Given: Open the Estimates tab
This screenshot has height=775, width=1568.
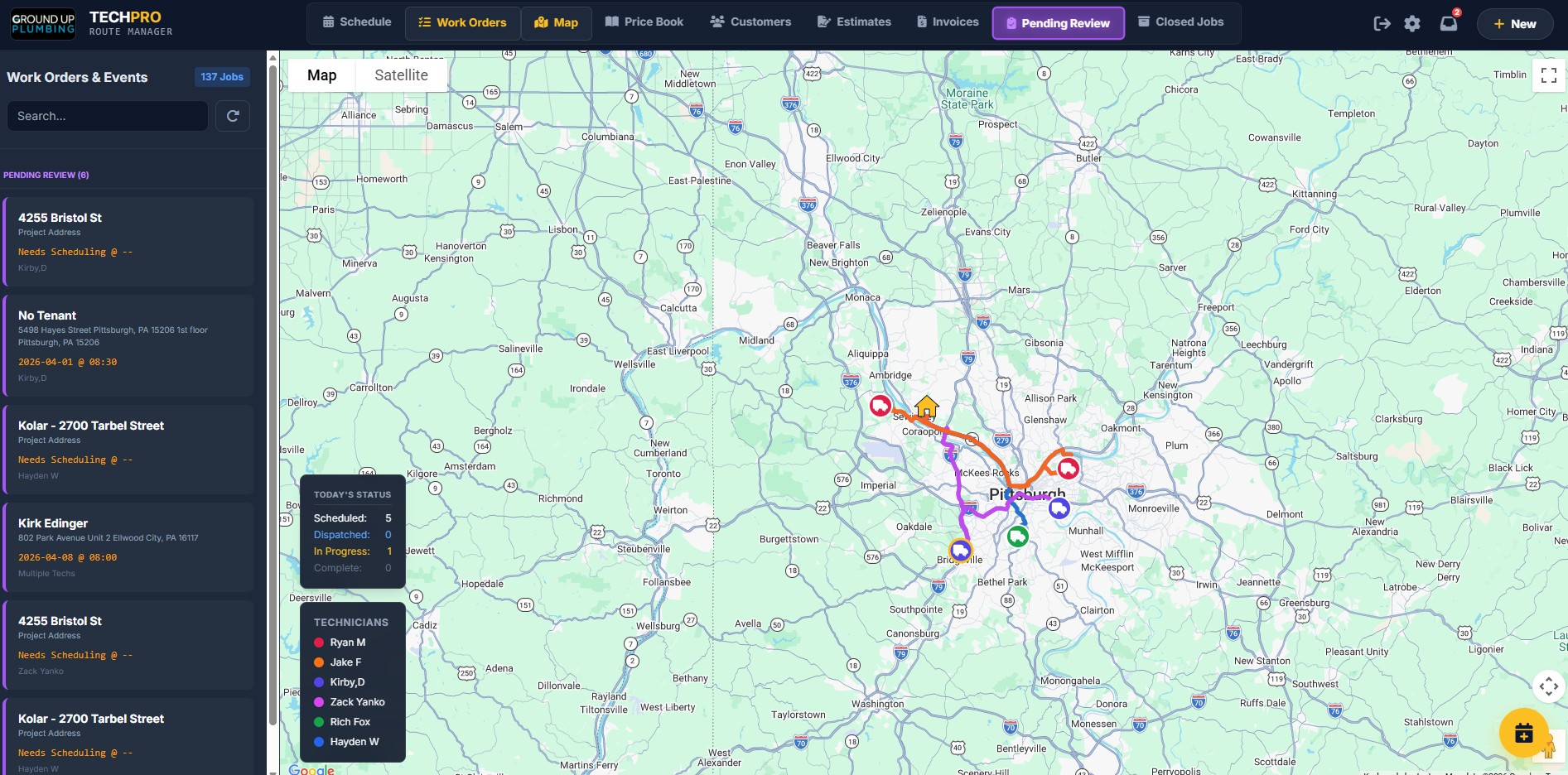Looking at the screenshot, I should click(x=854, y=22).
